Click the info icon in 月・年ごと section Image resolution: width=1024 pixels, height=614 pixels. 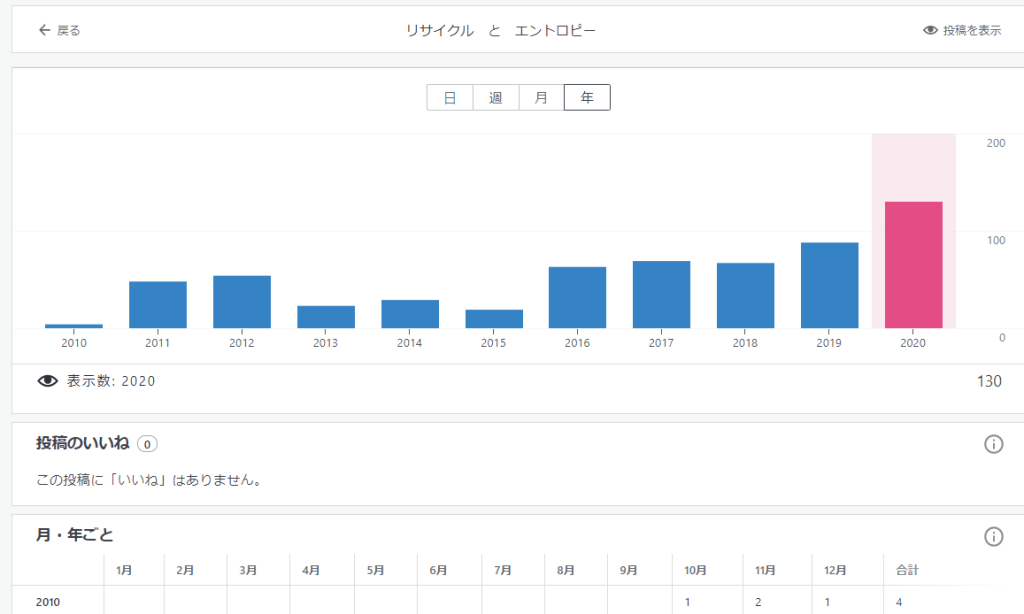tap(993, 537)
